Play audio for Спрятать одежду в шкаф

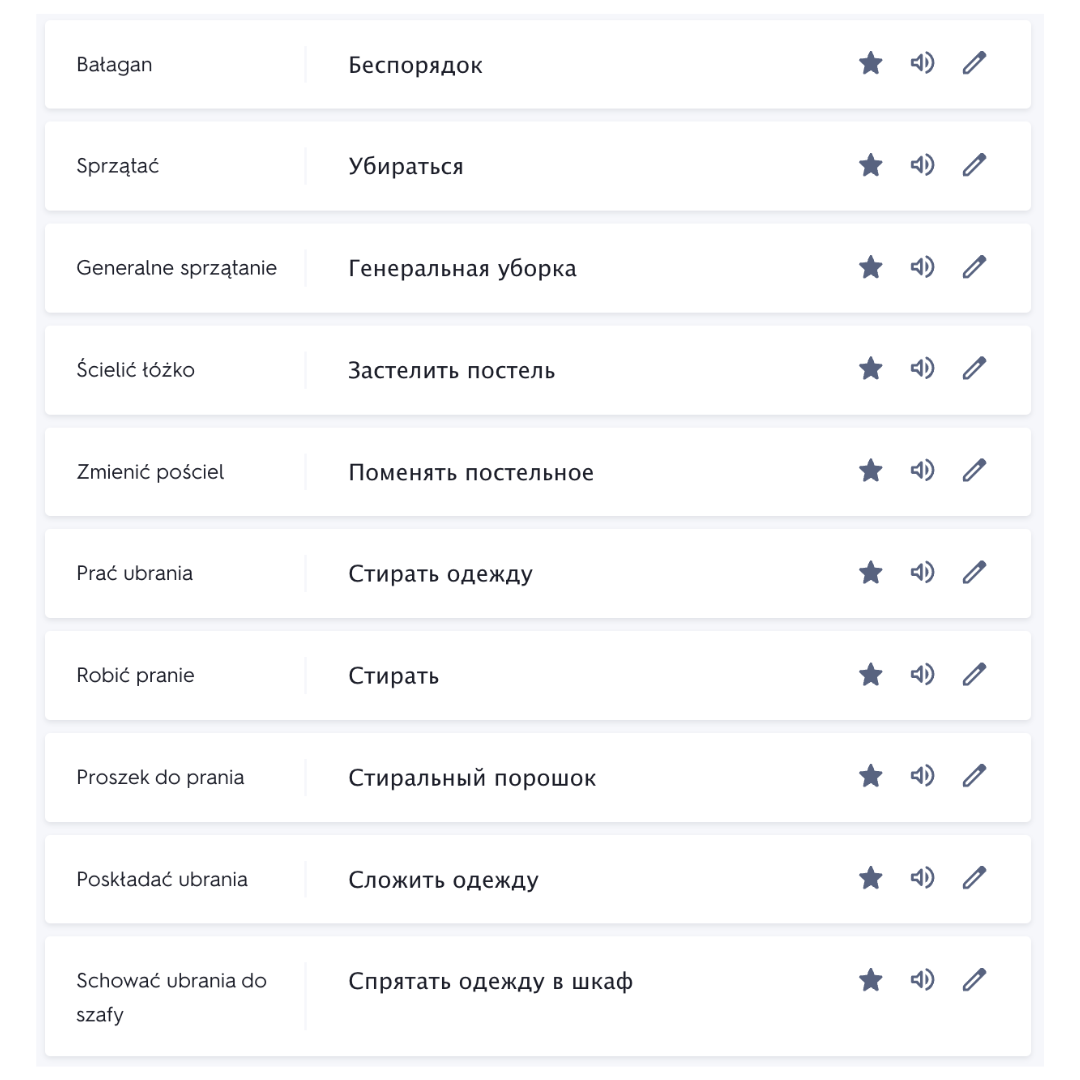click(922, 979)
